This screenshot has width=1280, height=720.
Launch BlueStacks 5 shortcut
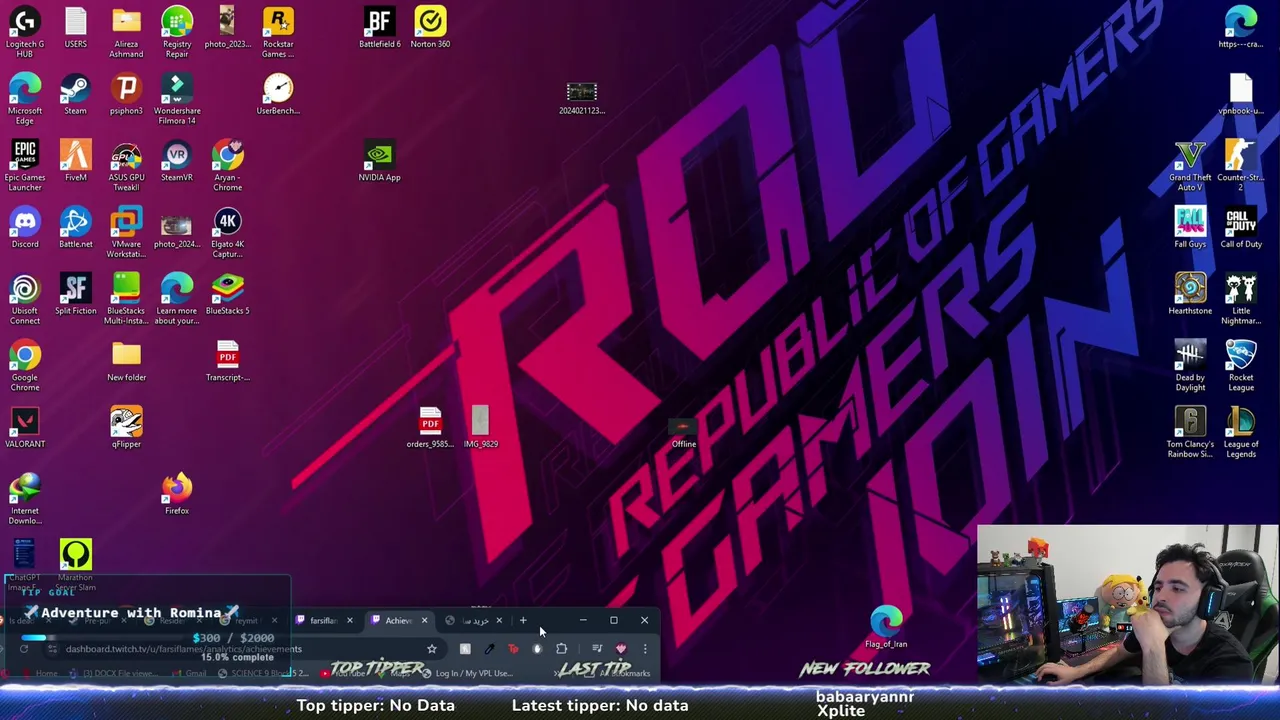point(227,295)
